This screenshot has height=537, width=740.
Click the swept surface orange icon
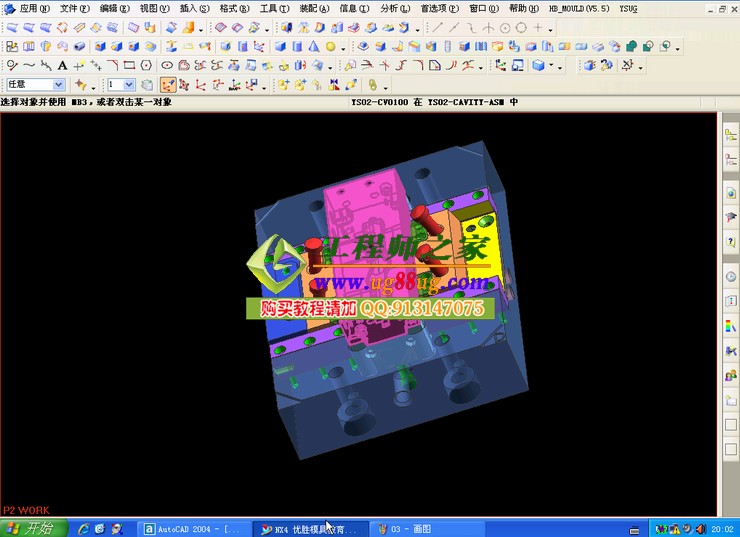point(188,27)
